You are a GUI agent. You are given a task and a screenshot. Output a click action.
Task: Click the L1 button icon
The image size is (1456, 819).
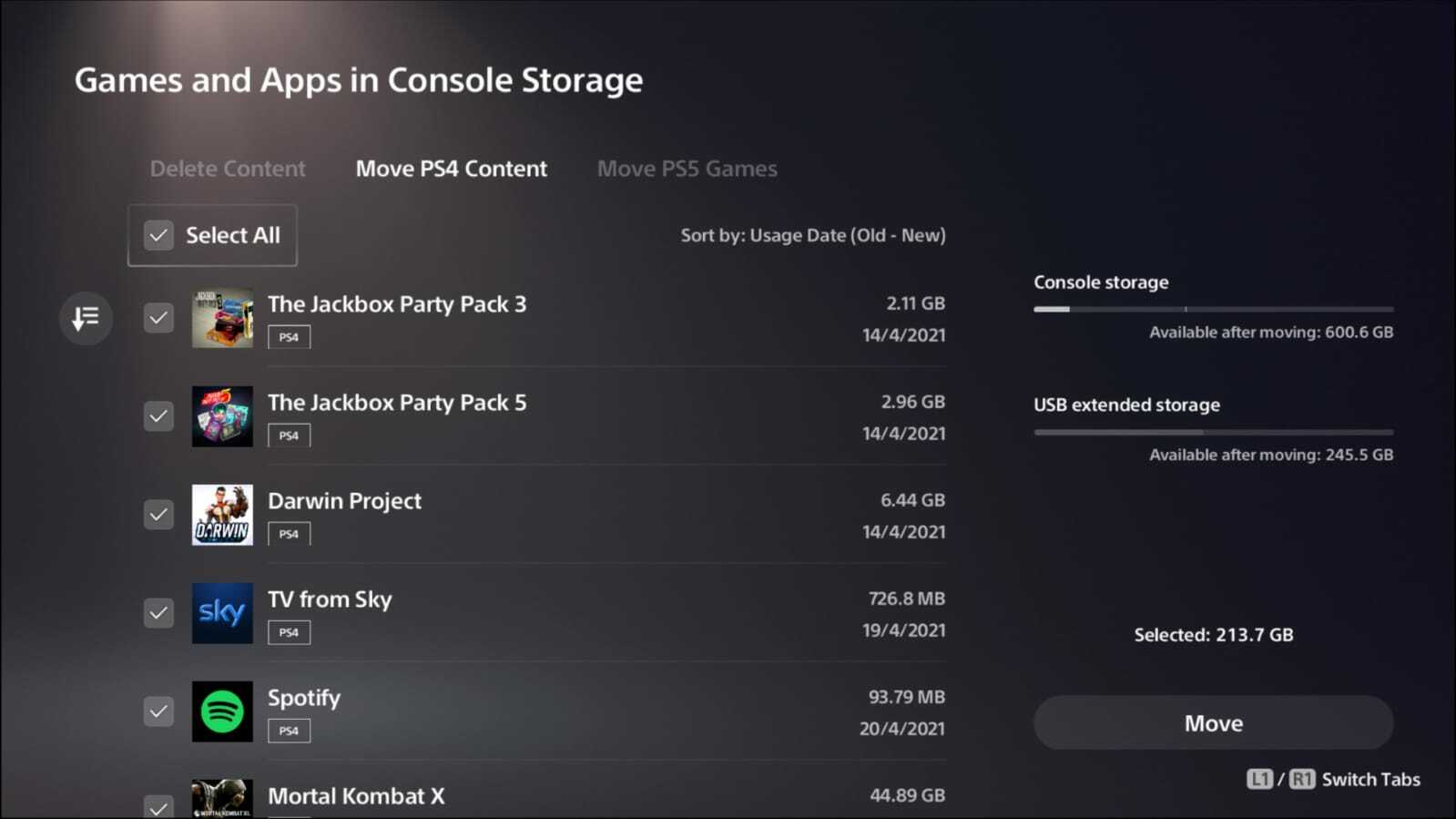[1260, 779]
